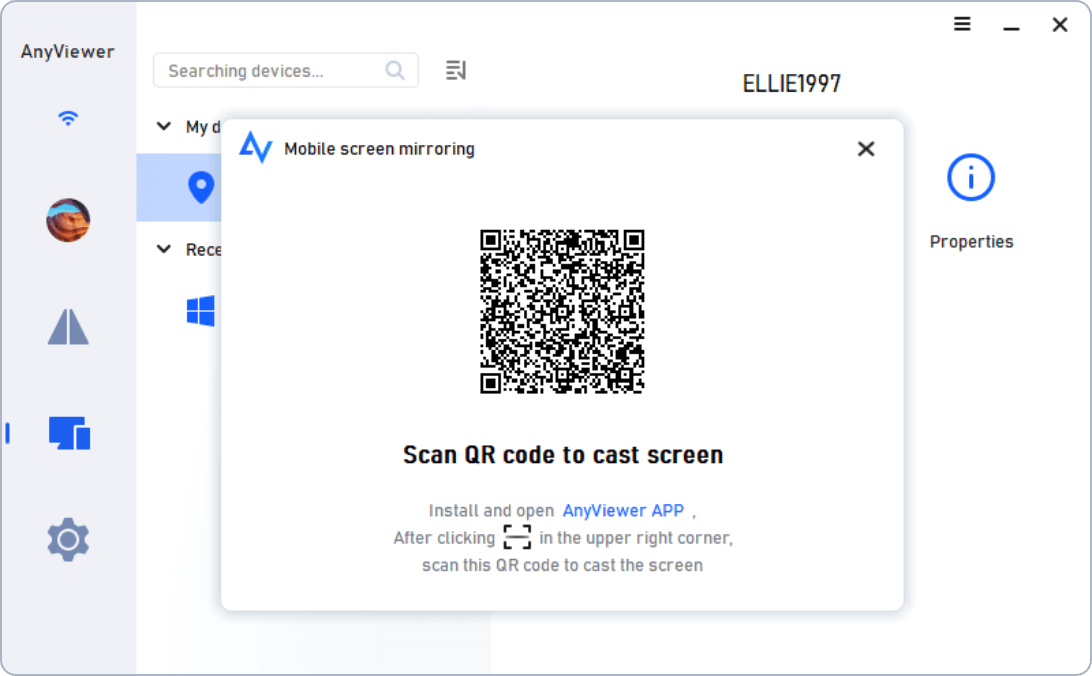Click the scan frame icon in instructions
The image size is (1092, 676).
(x=517, y=538)
